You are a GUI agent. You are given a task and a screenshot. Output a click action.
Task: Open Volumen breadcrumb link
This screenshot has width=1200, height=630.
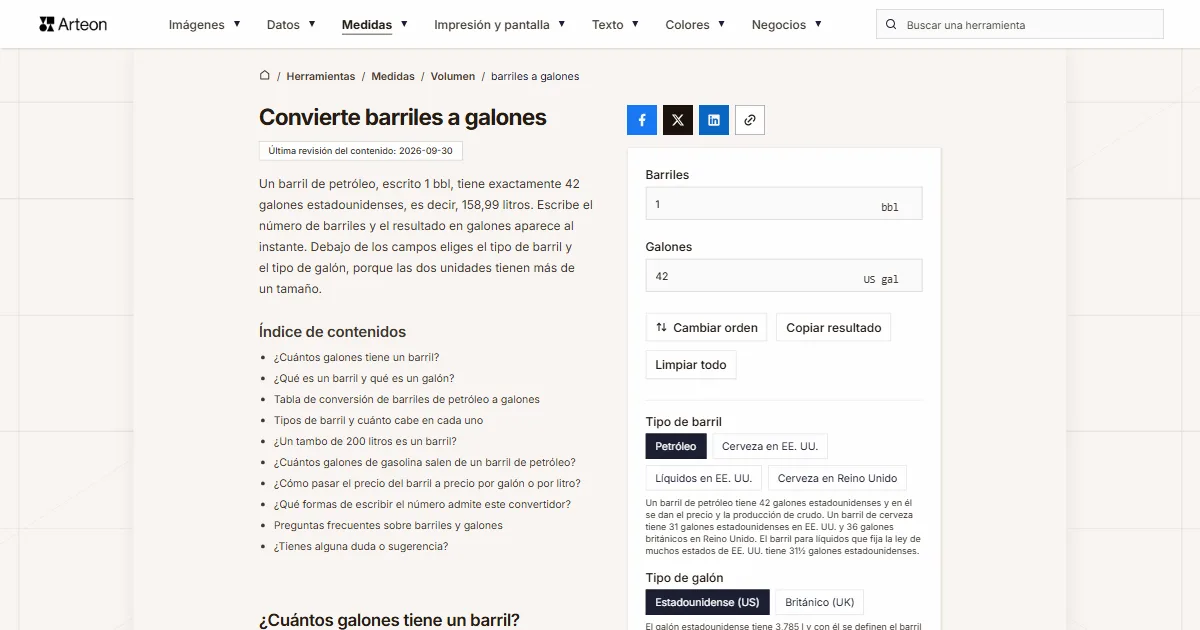(x=453, y=76)
